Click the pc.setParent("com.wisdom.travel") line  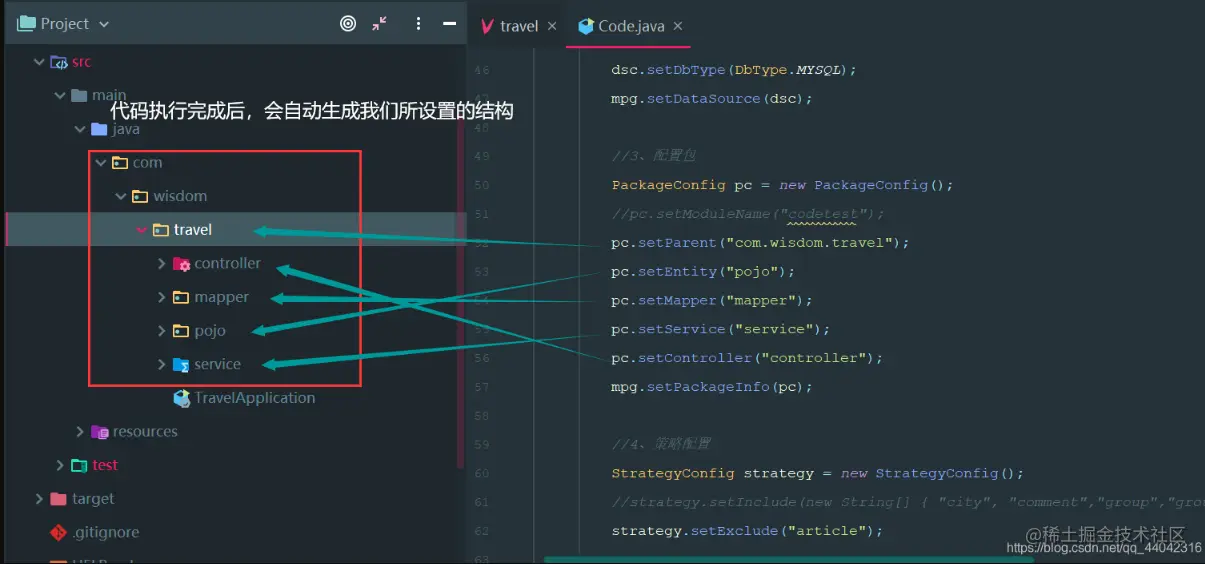[x=761, y=243]
